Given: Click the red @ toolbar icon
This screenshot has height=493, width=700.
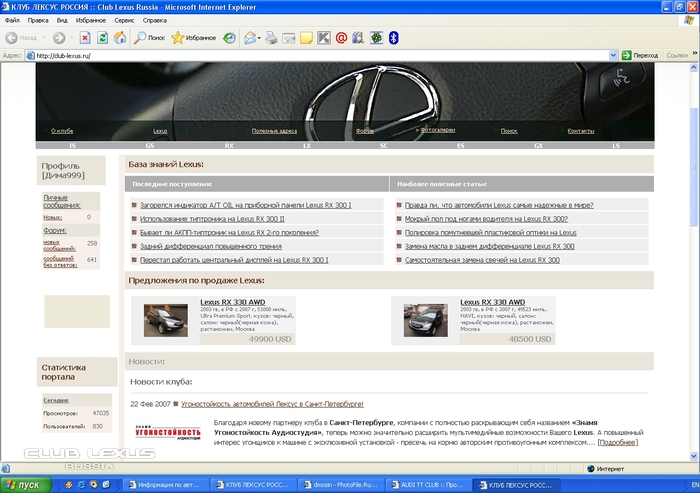Looking at the screenshot, I should coord(341,38).
